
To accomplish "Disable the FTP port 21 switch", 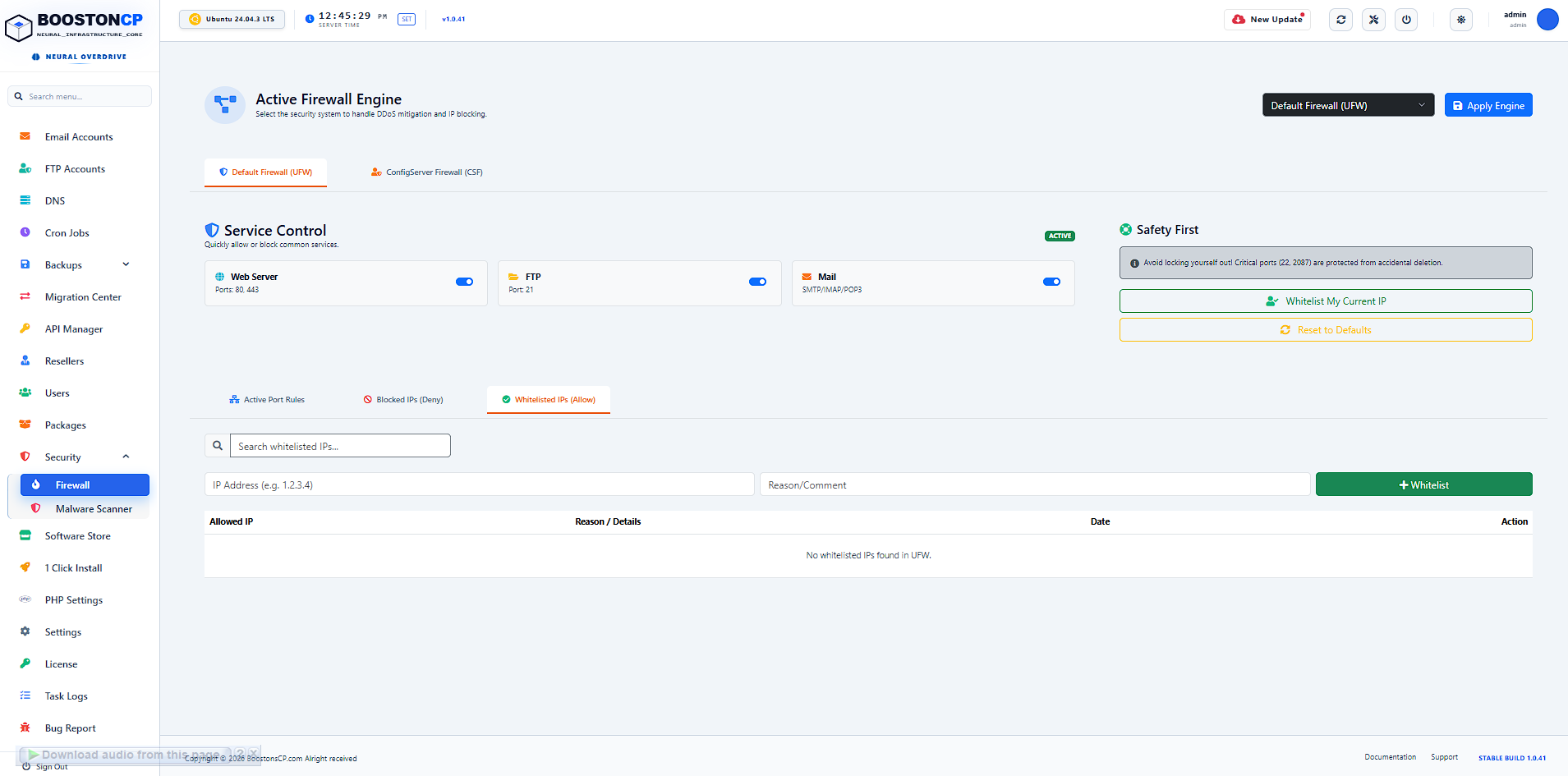I will tap(757, 282).
